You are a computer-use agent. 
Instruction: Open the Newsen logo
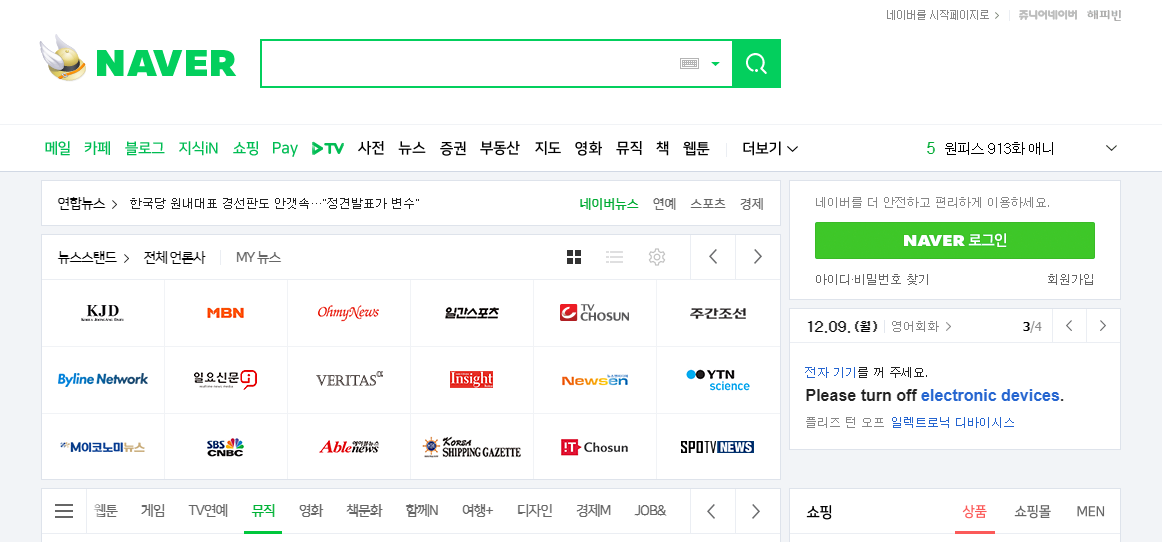coord(594,379)
